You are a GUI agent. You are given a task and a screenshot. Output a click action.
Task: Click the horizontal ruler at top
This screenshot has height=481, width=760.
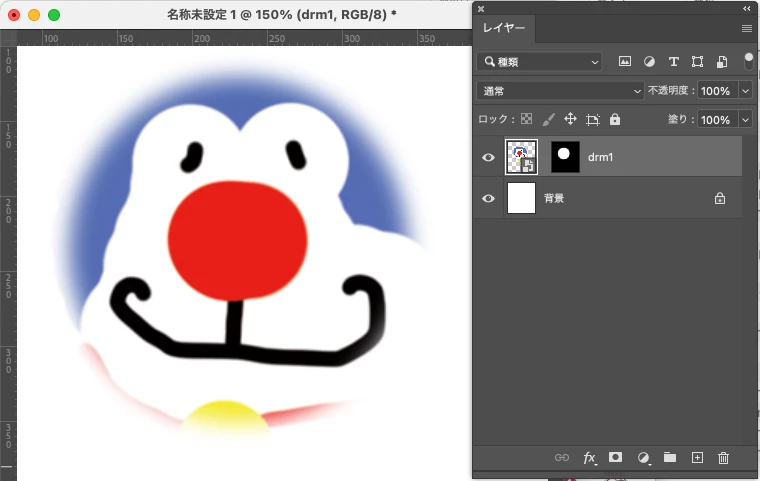[244, 38]
